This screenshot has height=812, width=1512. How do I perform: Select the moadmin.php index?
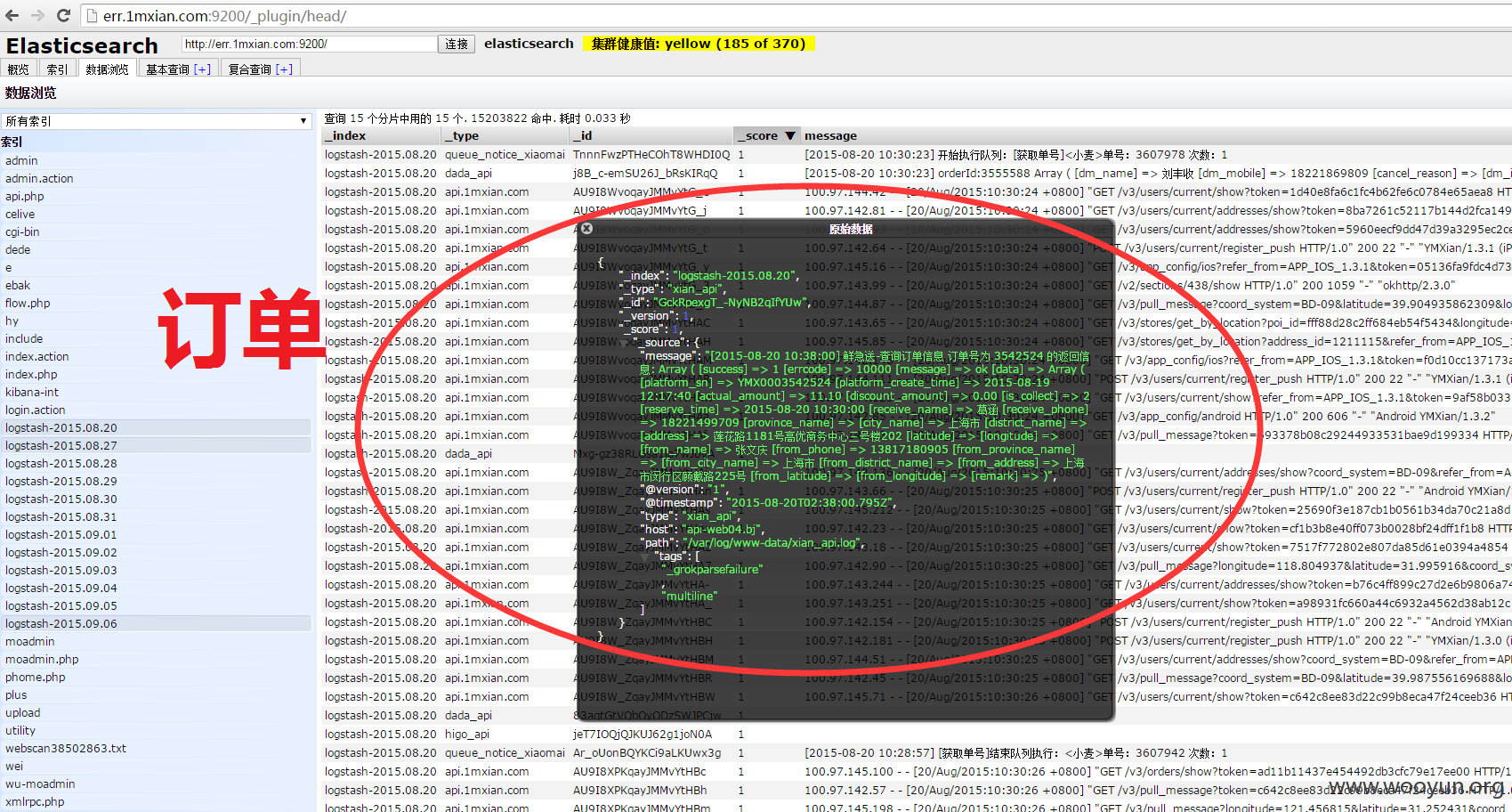coord(156,660)
